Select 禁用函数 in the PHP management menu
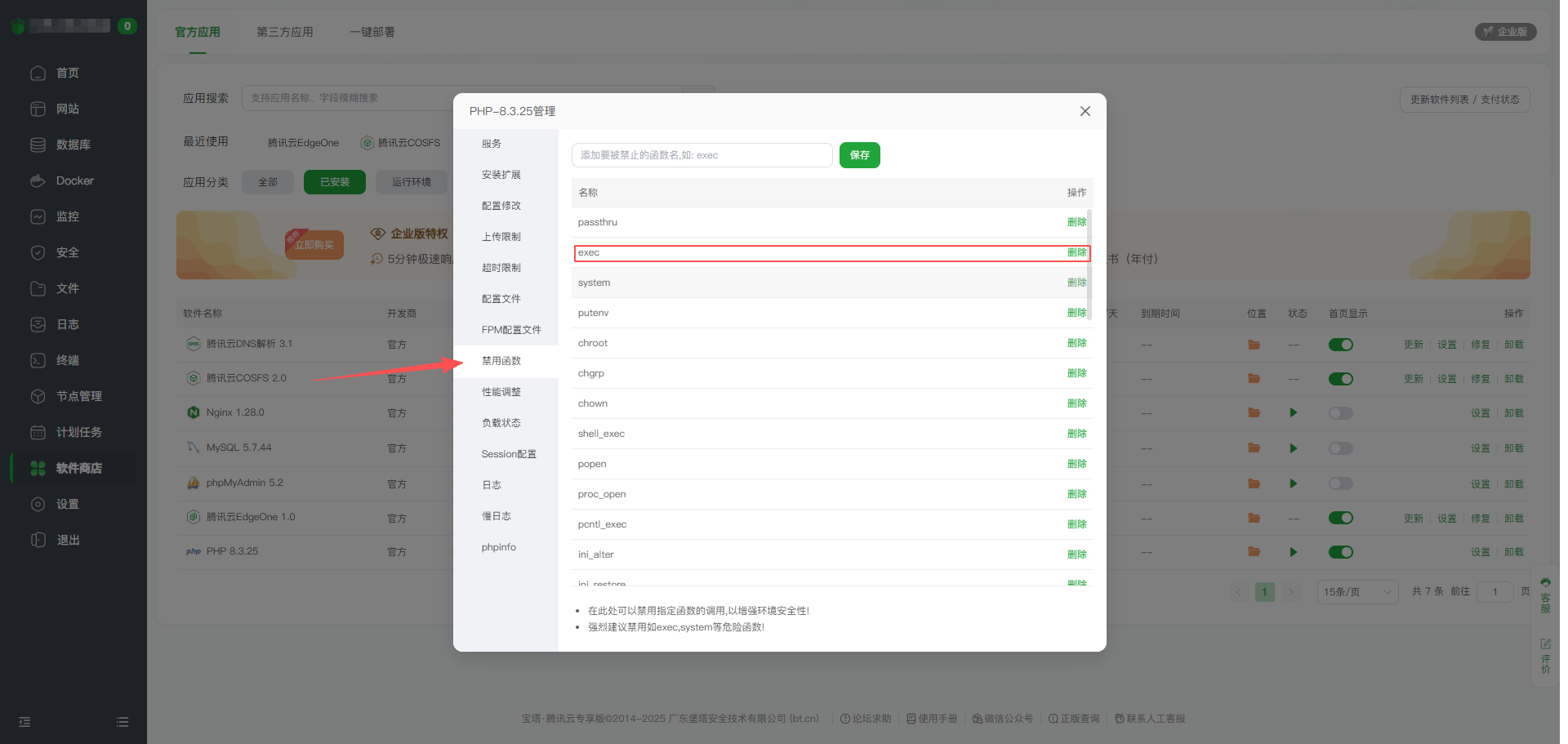Screen dimensions: 1568x744 point(501,361)
